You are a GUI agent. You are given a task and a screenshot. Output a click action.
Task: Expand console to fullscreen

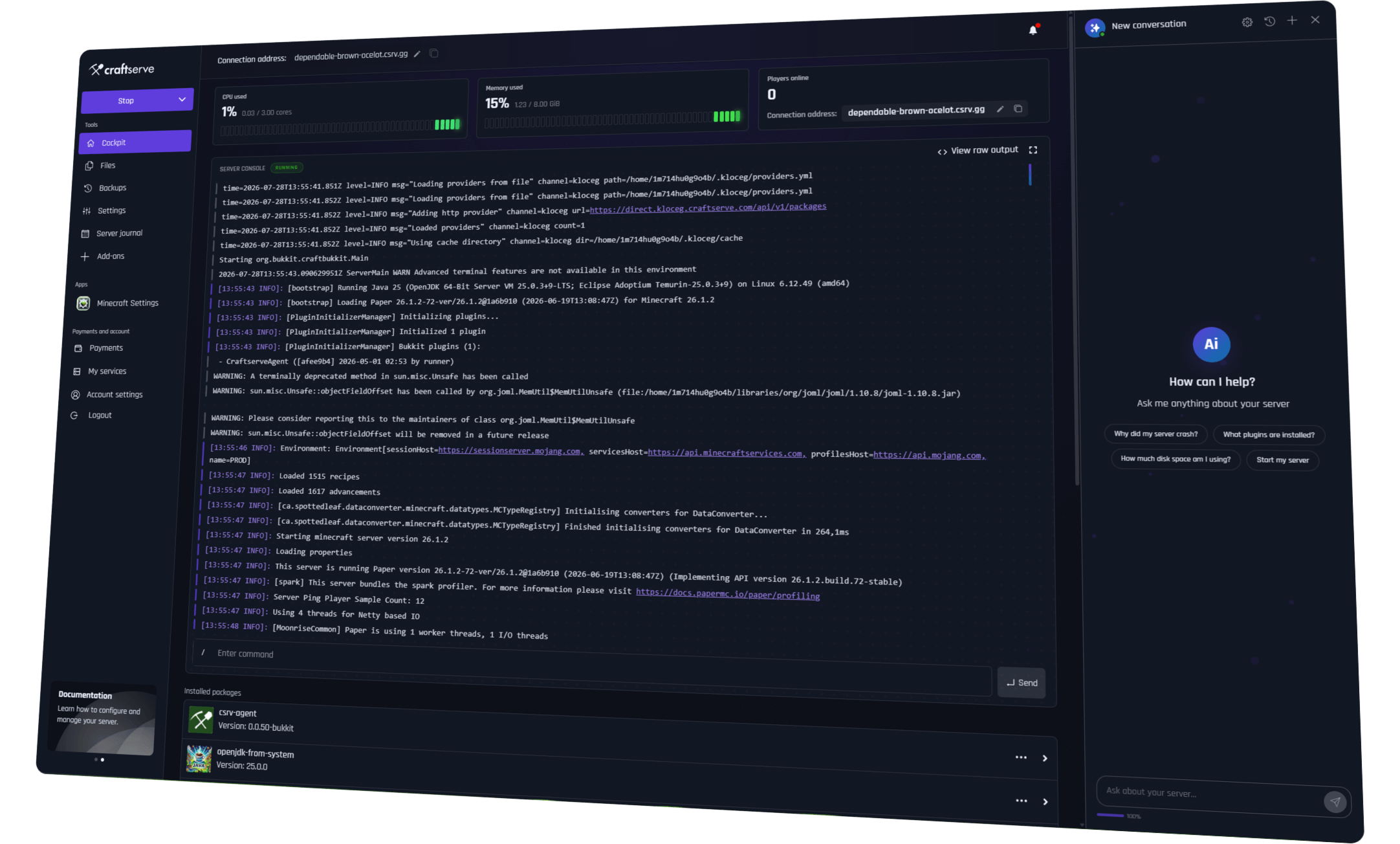[x=1033, y=150]
